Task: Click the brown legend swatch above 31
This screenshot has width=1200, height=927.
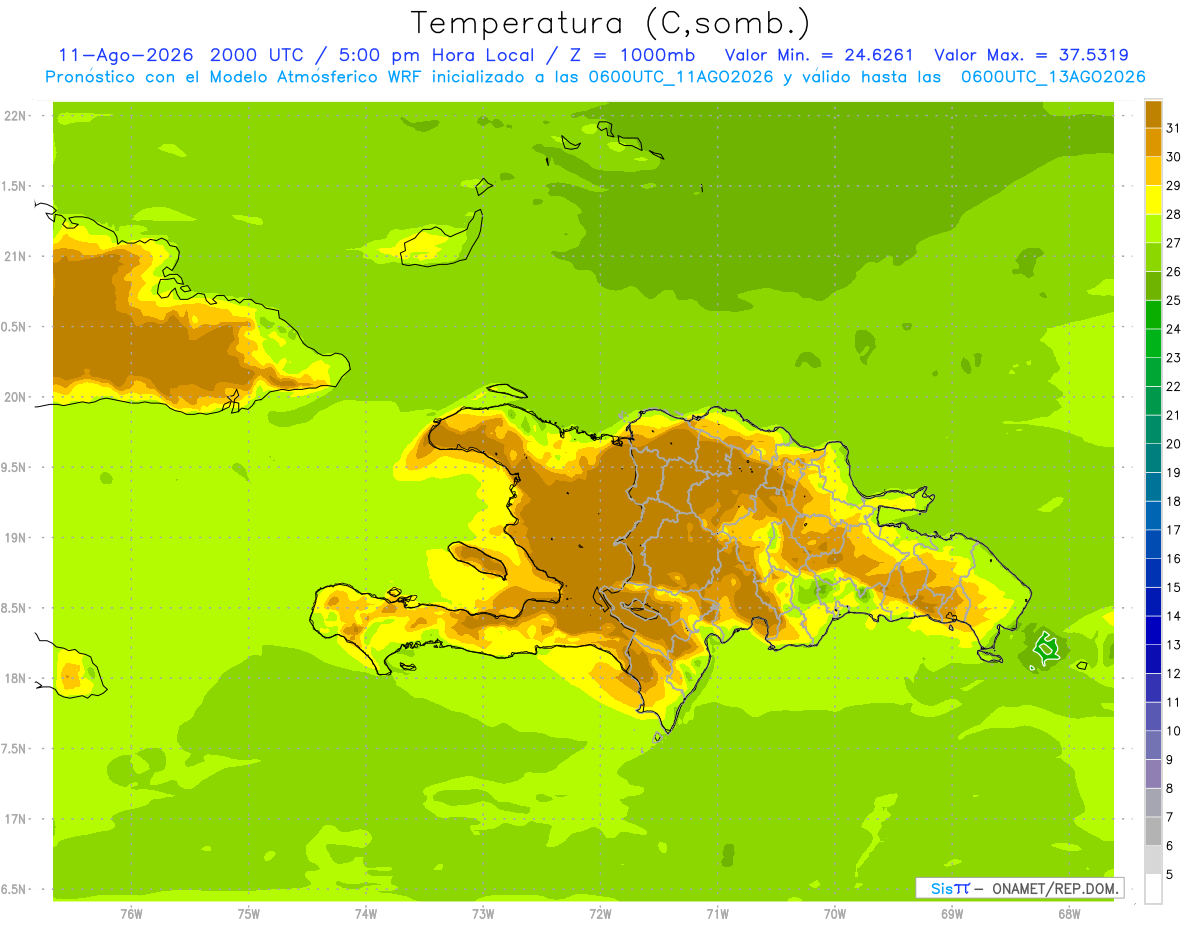Action: click(1153, 114)
